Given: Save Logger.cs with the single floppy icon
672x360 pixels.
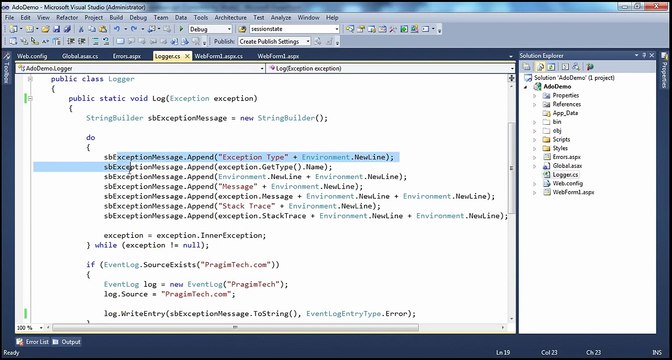Looking at the screenshot, I should (x=57, y=29).
